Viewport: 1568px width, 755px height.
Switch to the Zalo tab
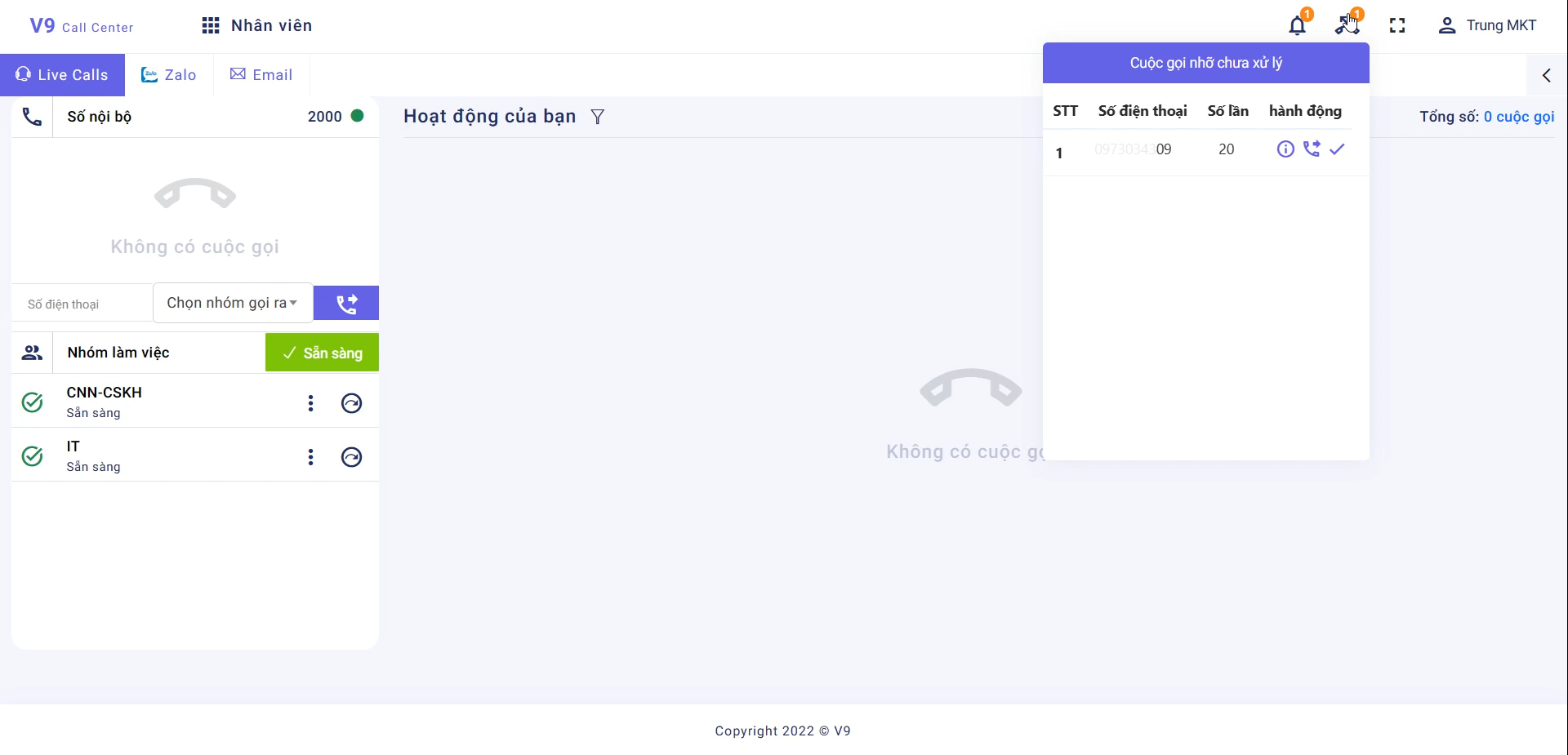[169, 75]
